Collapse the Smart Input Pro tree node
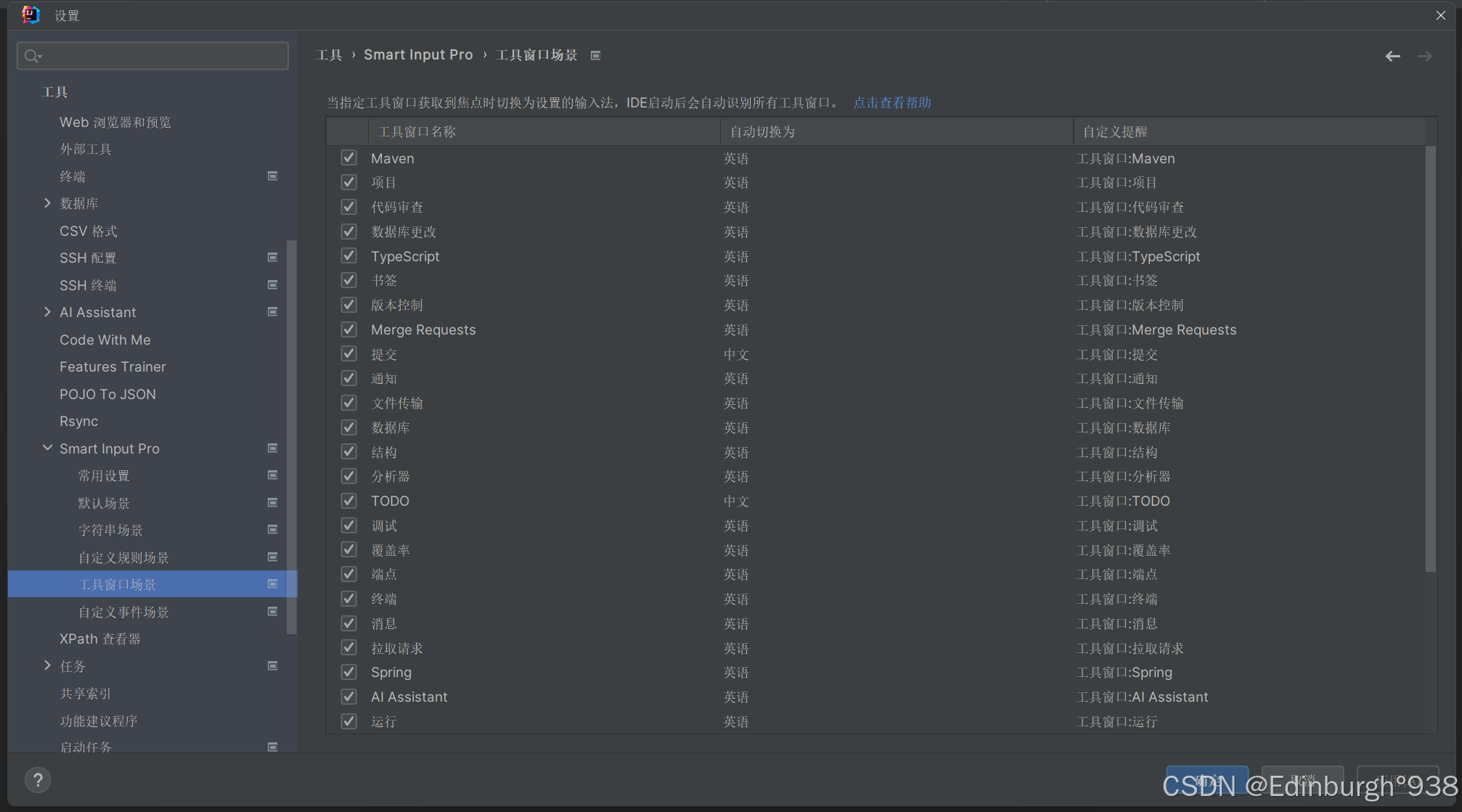 47,448
